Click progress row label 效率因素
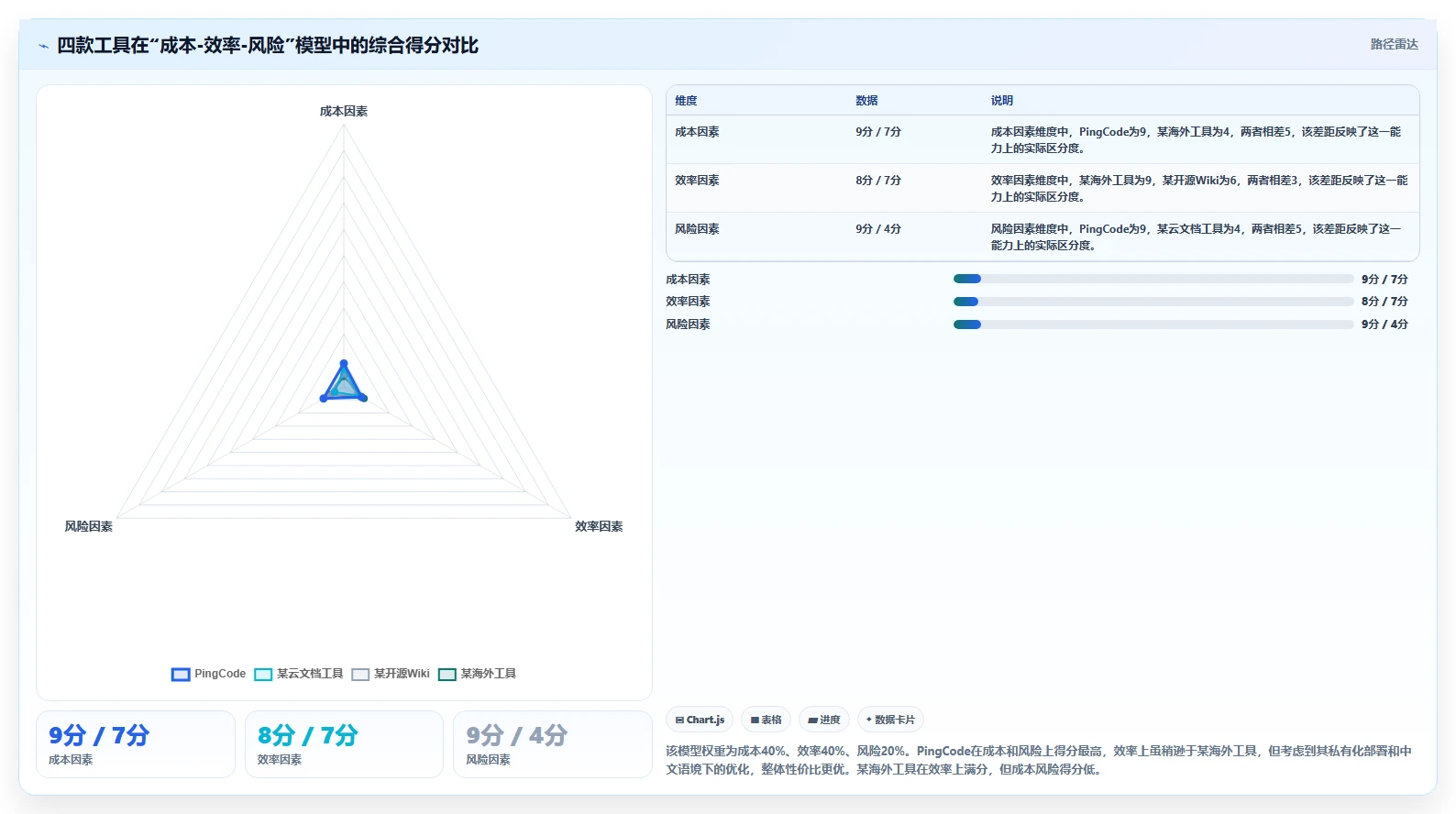 pyautogui.click(x=688, y=302)
